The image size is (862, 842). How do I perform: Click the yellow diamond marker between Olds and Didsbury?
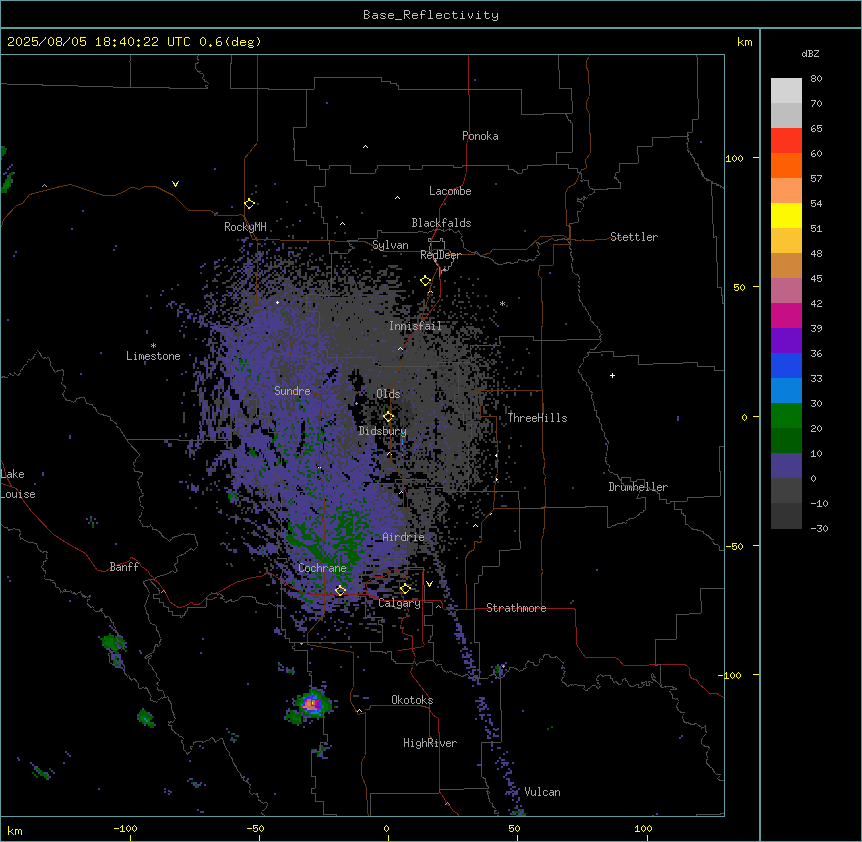389,417
